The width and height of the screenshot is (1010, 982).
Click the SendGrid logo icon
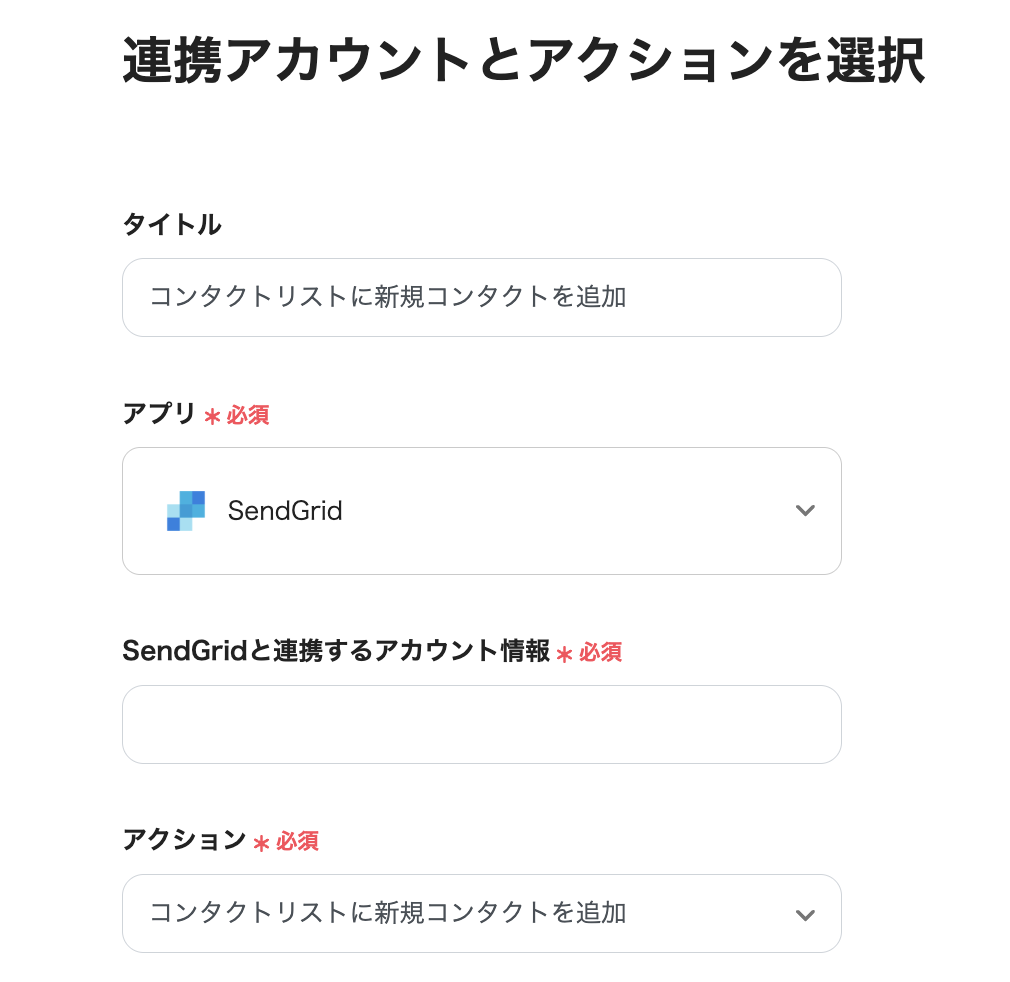[186, 511]
